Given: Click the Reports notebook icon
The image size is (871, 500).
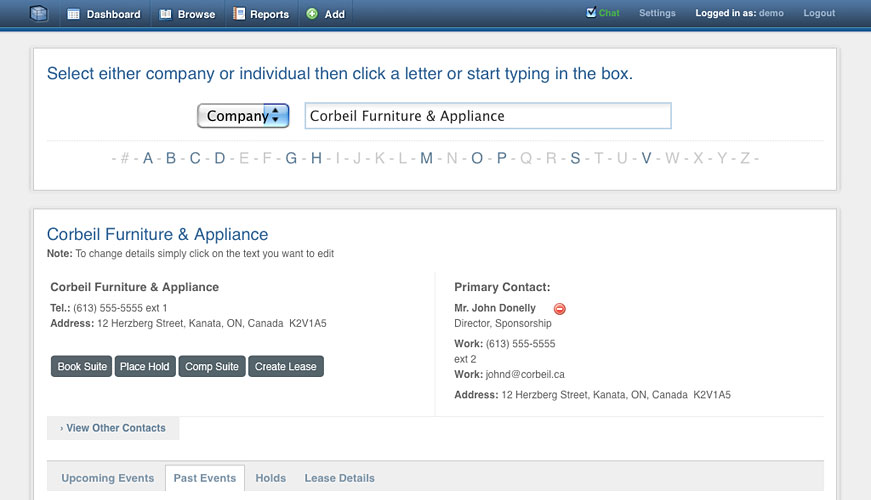Looking at the screenshot, I should pyautogui.click(x=239, y=14).
